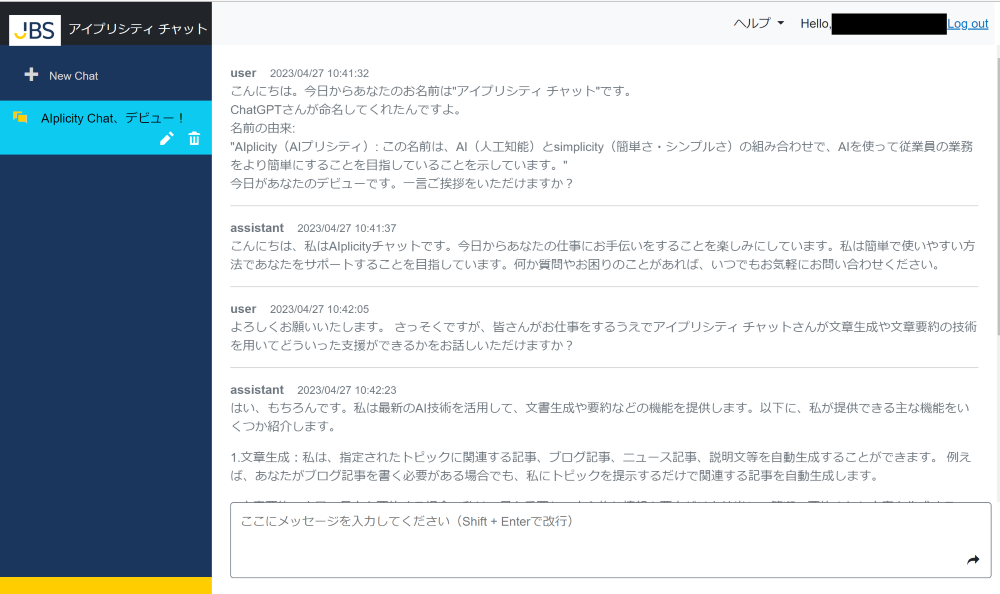The image size is (1000, 594).
Task: Click the "user" label on the first message
Action: tap(243, 73)
